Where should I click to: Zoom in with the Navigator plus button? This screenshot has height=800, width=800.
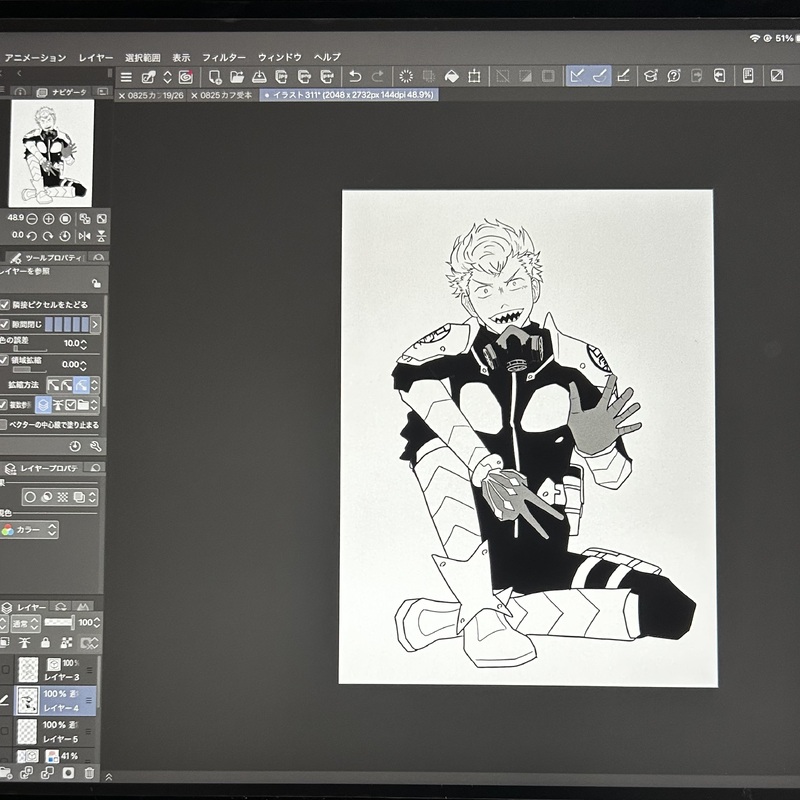click(x=48, y=219)
